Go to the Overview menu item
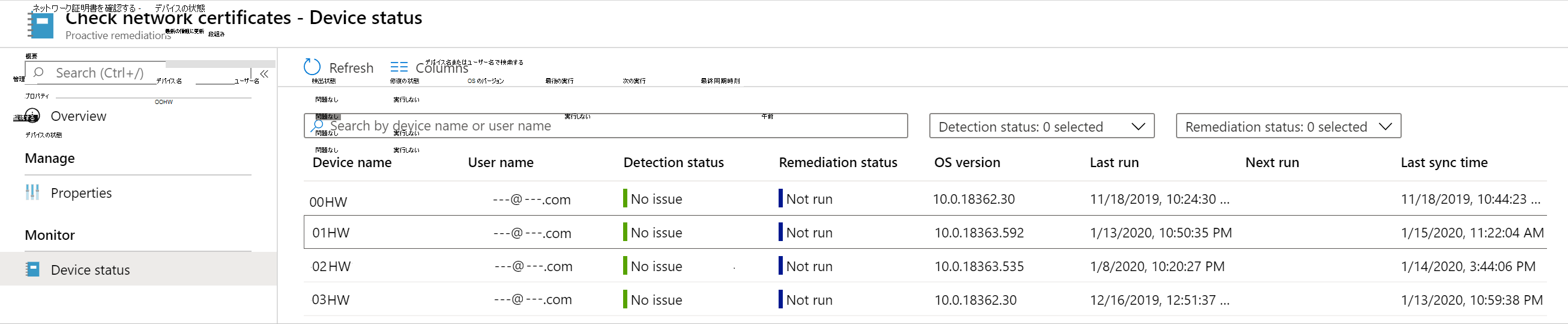 point(79,115)
